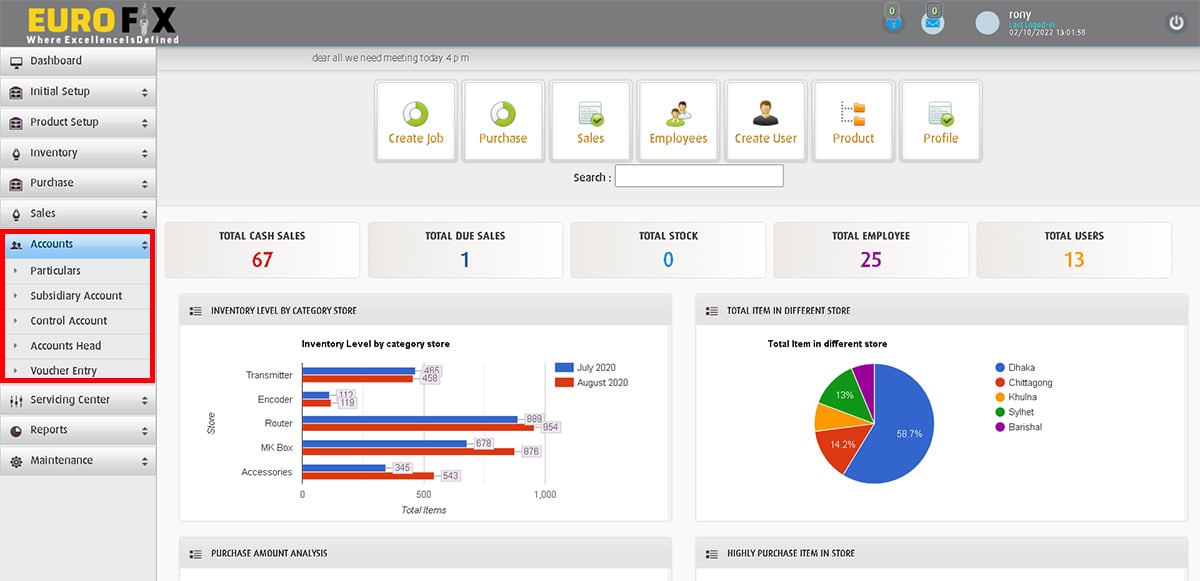Go to Dashboard in sidebar
The image size is (1200, 581).
78,61
